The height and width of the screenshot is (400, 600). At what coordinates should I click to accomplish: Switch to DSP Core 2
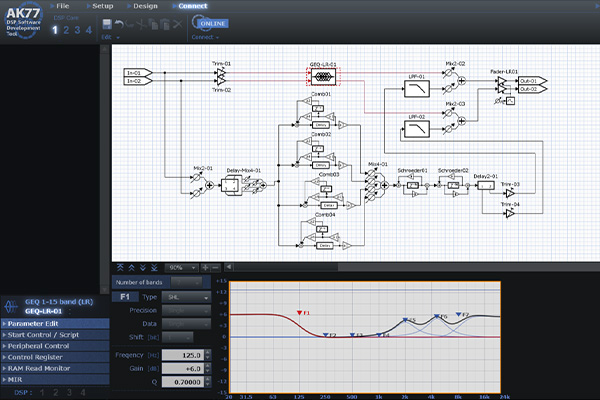click(68, 30)
